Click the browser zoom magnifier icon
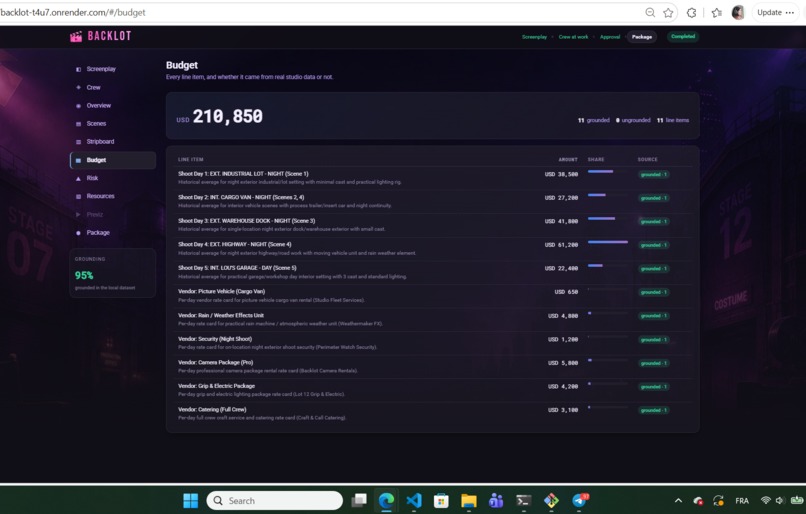This screenshot has height=514, width=806. click(650, 12)
